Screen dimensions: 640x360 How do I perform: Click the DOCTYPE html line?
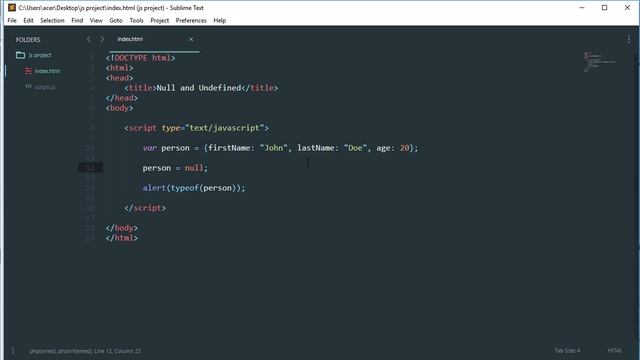point(140,58)
